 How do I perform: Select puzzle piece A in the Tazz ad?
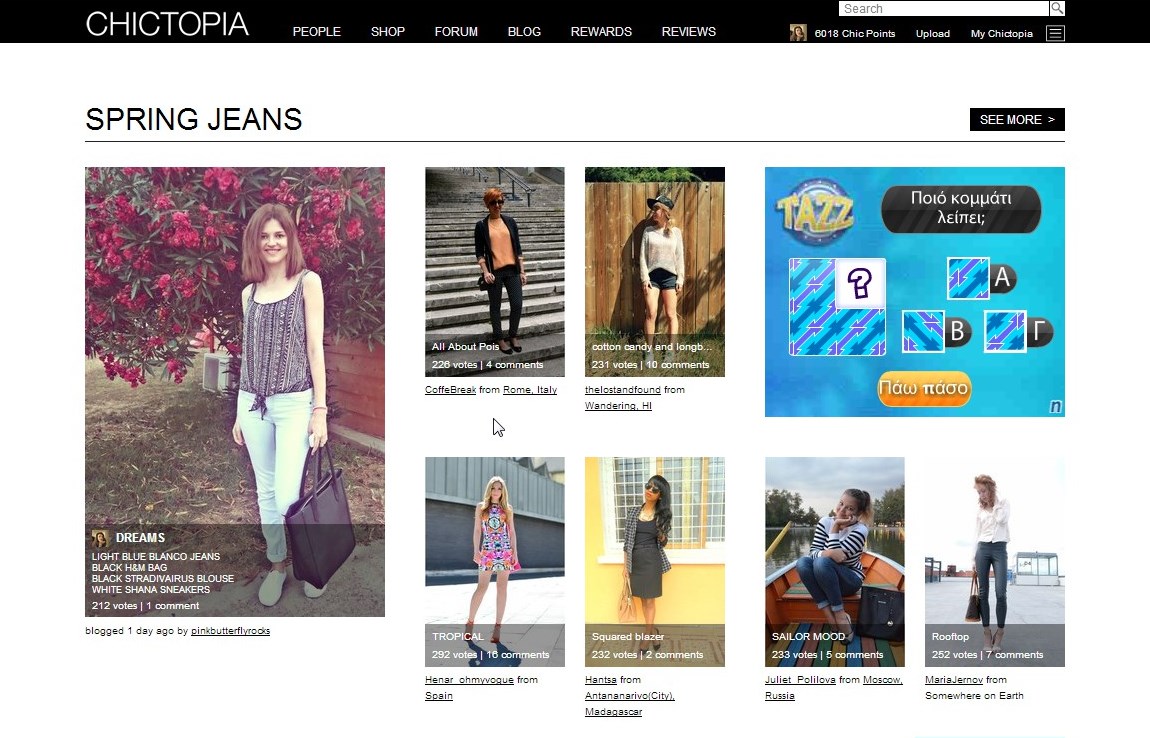pyautogui.click(x=980, y=278)
